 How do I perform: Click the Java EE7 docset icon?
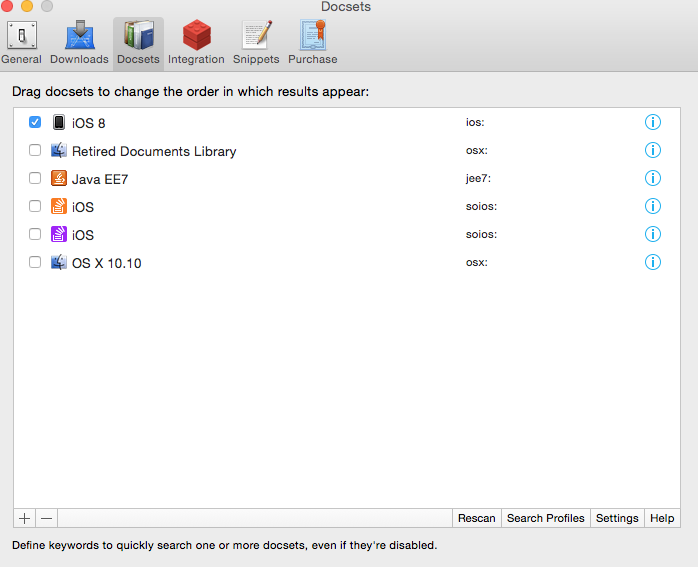coord(59,178)
